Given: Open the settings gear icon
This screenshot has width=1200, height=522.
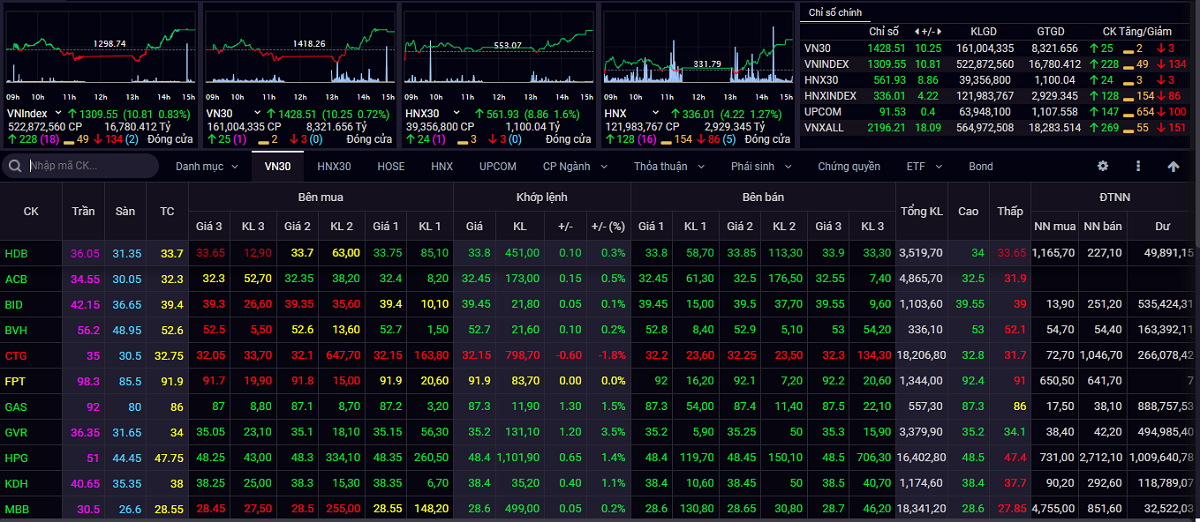Looking at the screenshot, I should 1103,166.
